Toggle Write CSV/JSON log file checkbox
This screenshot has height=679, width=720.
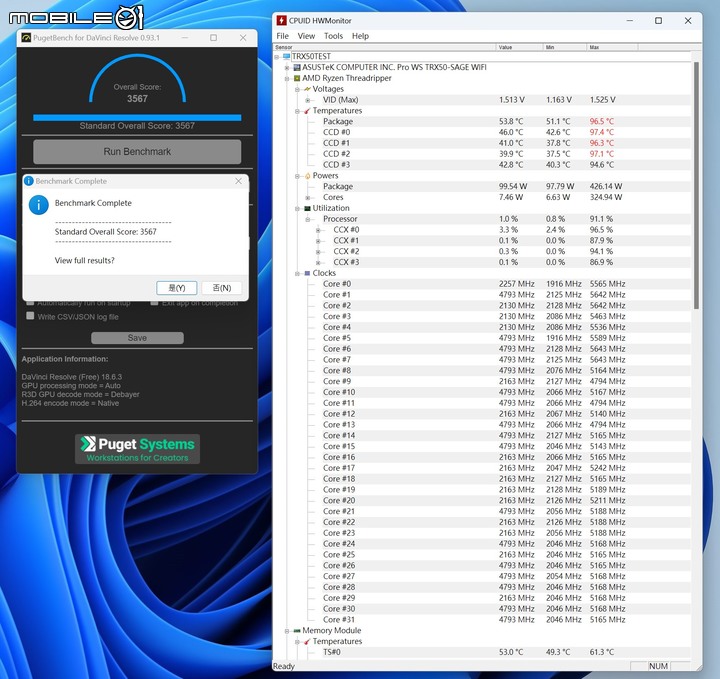pos(30,316)
